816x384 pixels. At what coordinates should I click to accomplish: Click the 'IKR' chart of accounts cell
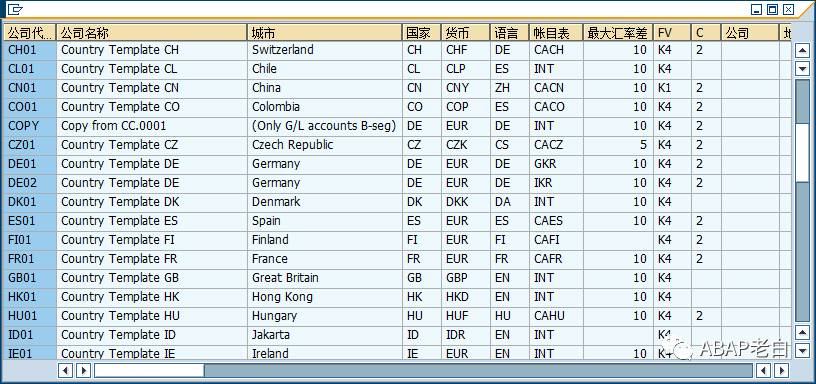556,183
